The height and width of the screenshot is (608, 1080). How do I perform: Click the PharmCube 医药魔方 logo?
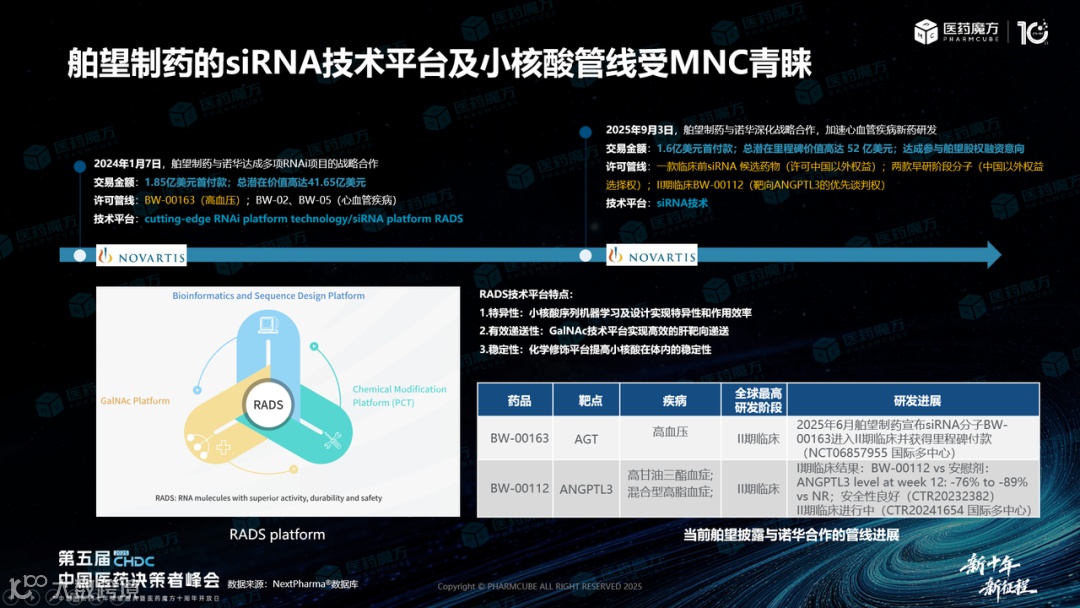956,32
